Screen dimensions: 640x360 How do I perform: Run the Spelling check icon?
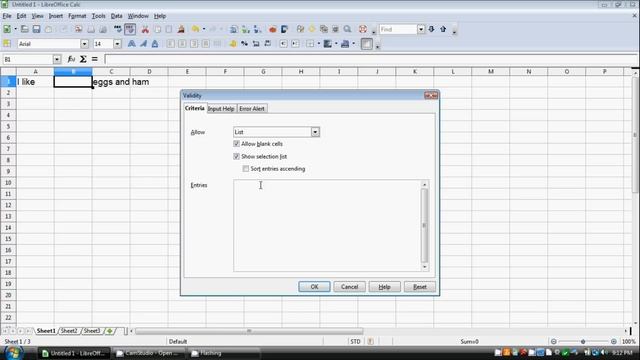[118, 29]
